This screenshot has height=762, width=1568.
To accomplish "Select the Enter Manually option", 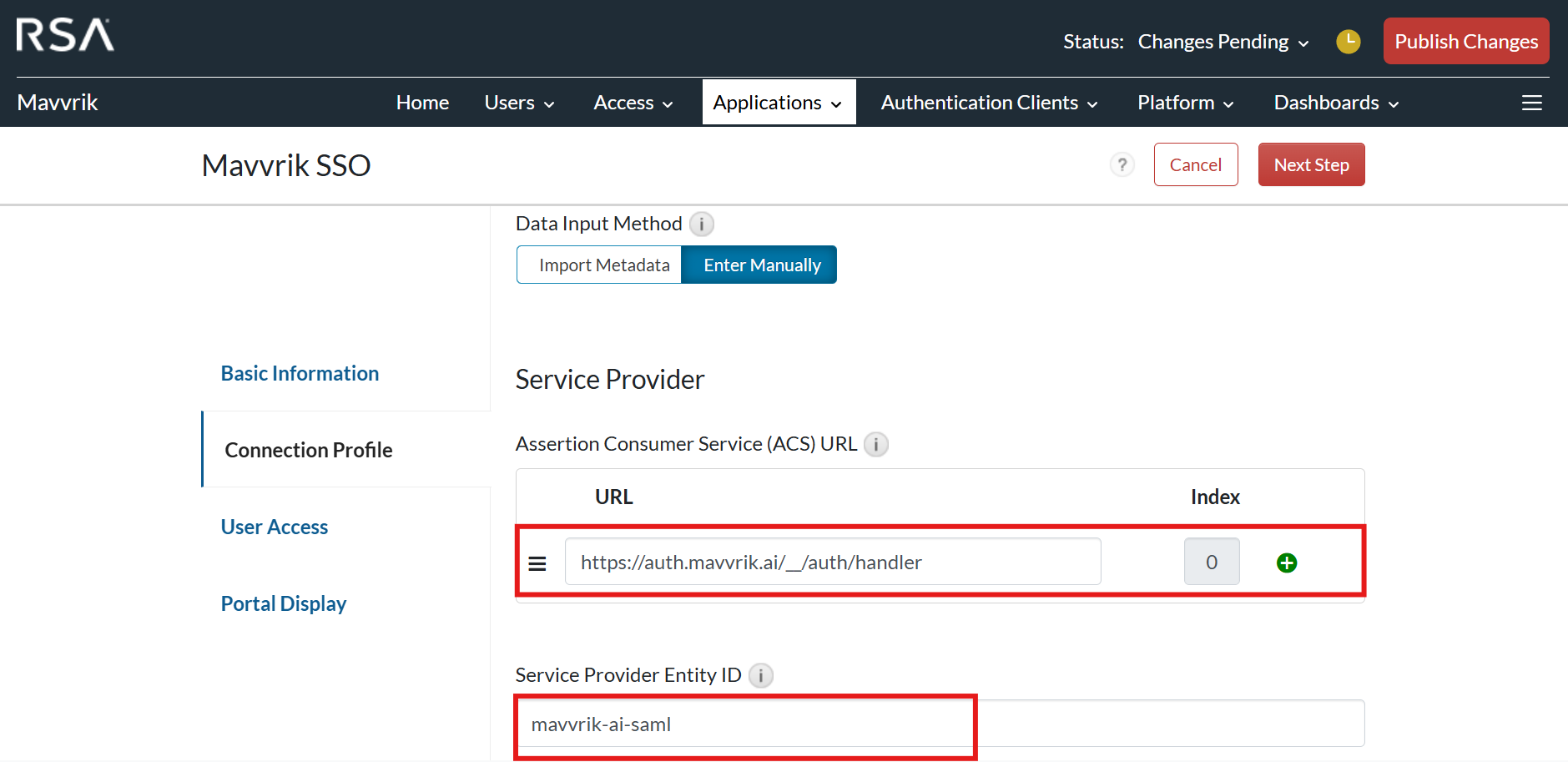I will tap(761, 265).
